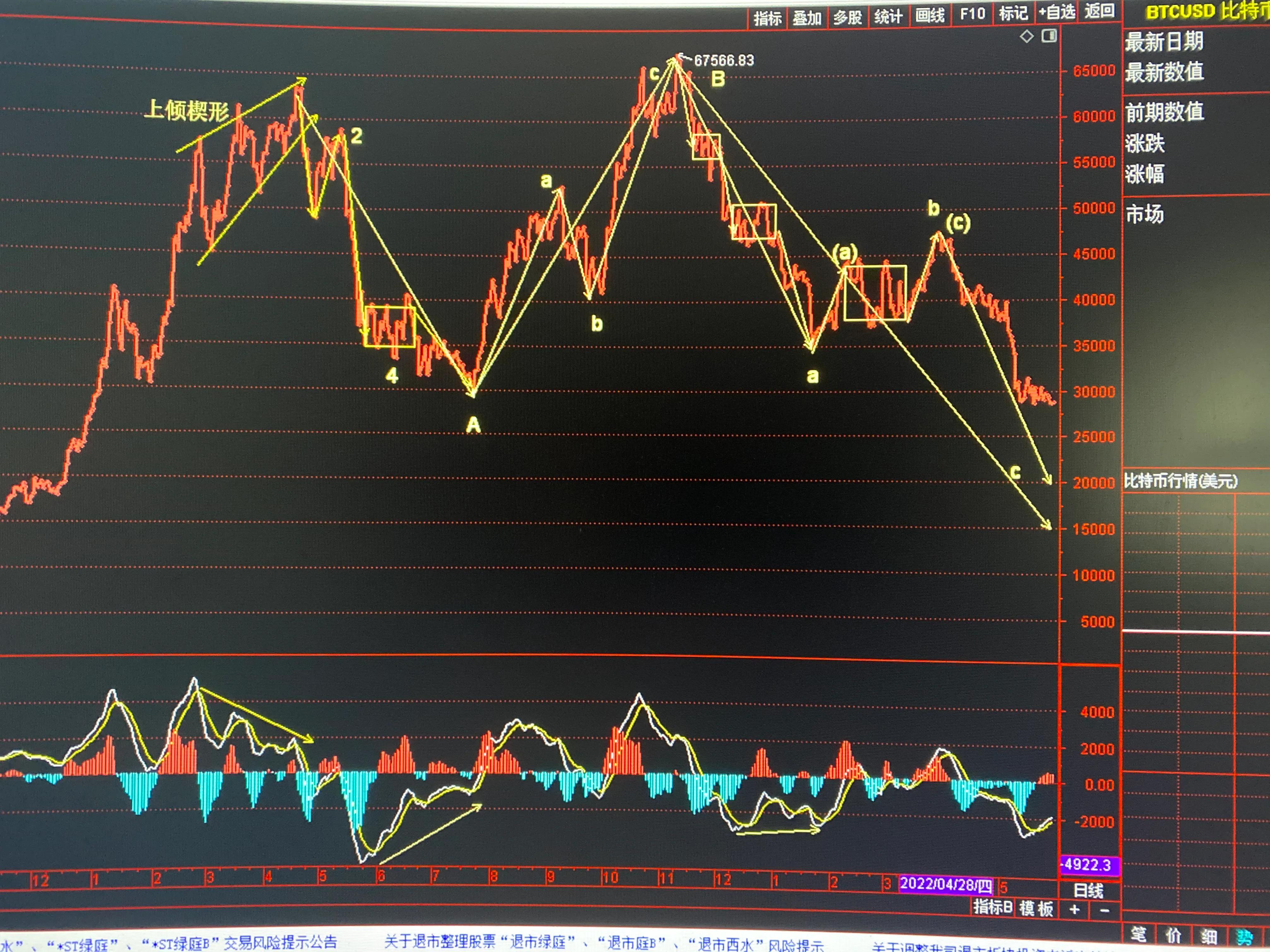Click the 市场 label
The width and height of the screenshot is (1270, 952).
1144,214
